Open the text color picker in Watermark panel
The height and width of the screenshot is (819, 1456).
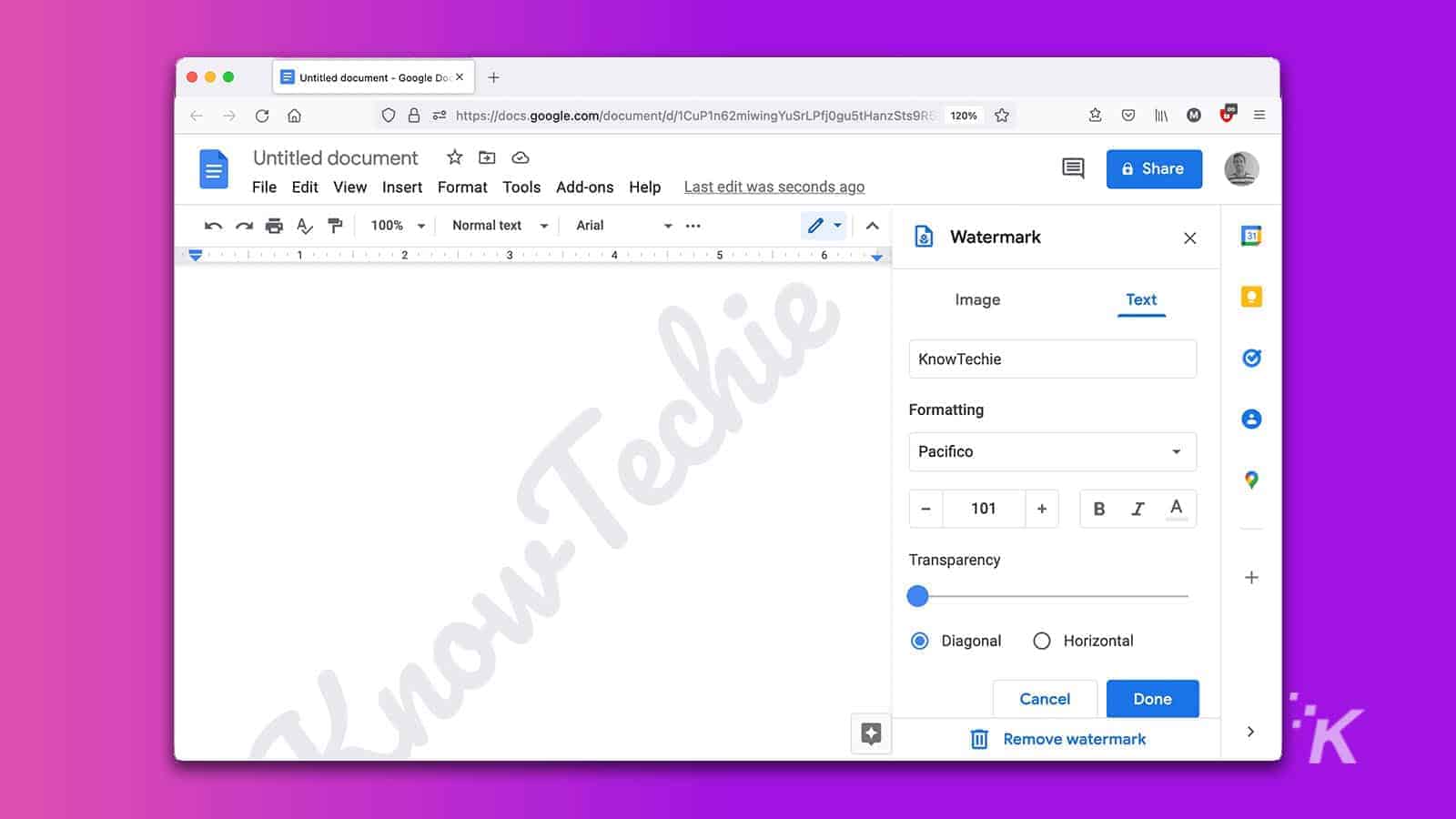point(1176,509)
